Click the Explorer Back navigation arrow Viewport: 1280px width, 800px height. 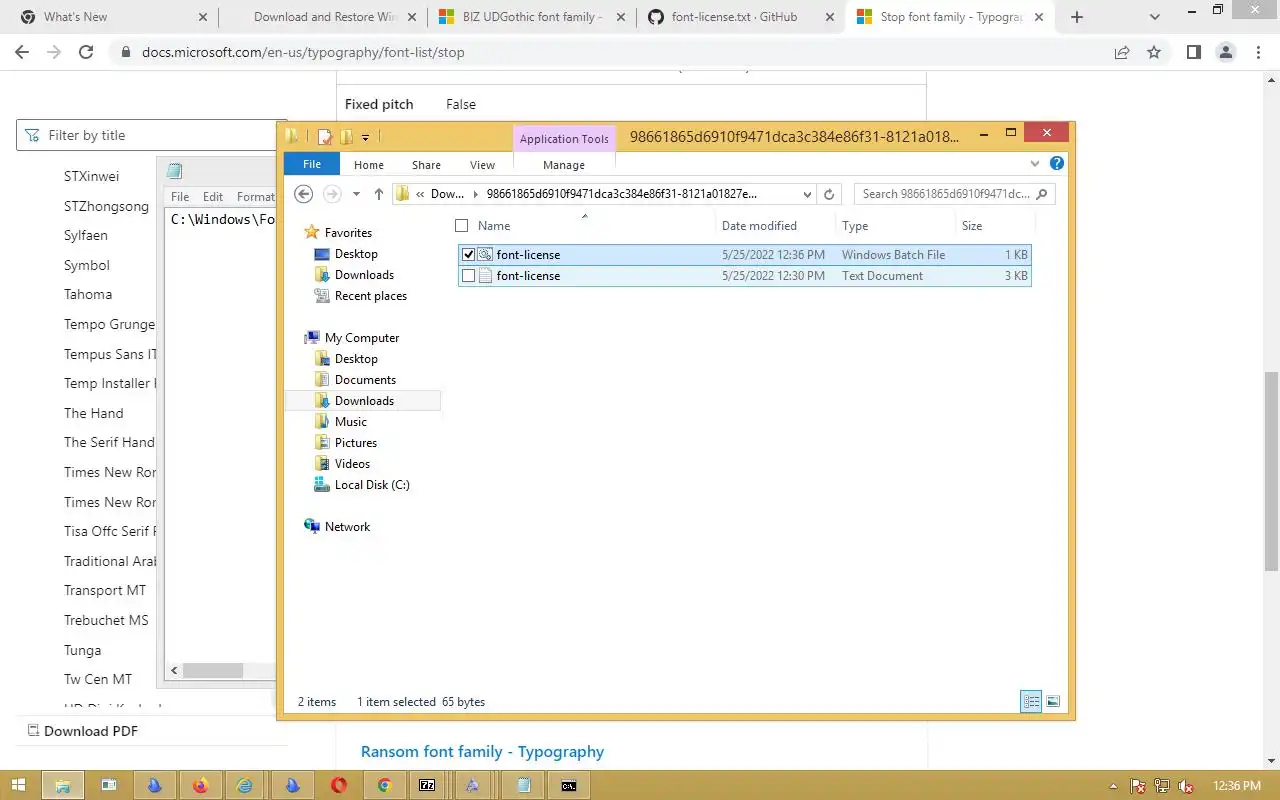coord(304,194)
